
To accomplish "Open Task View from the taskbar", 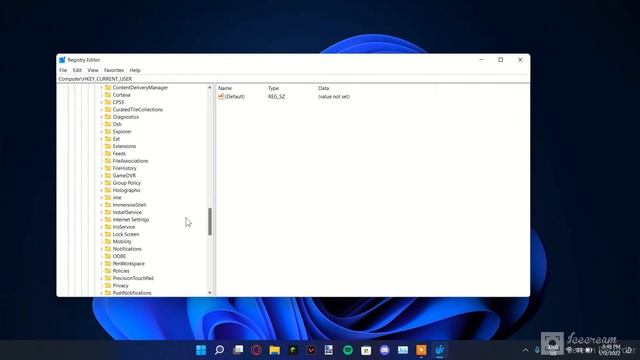I will 238,350.
